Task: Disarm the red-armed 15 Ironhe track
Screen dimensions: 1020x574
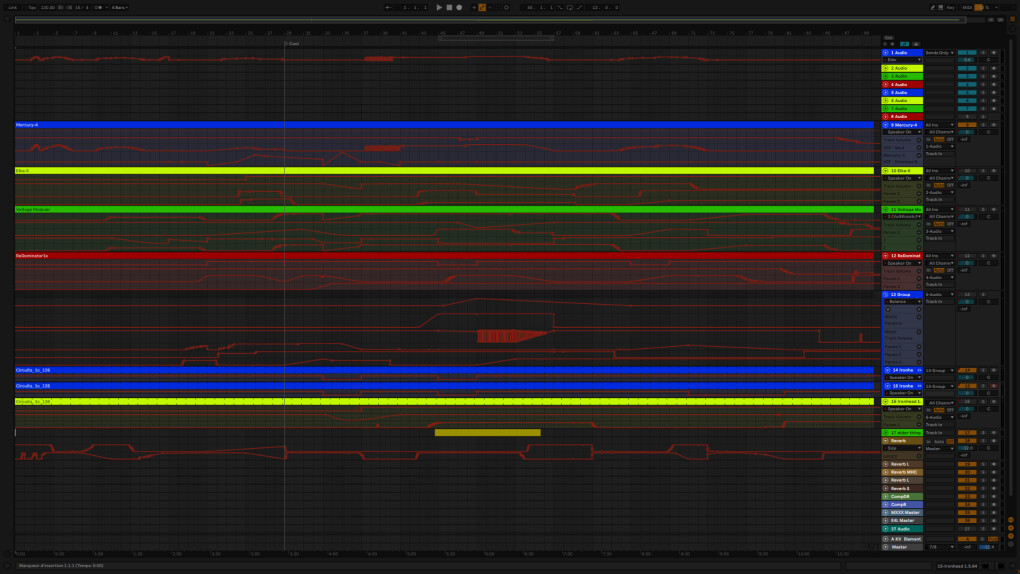Action: click(993, 386)
